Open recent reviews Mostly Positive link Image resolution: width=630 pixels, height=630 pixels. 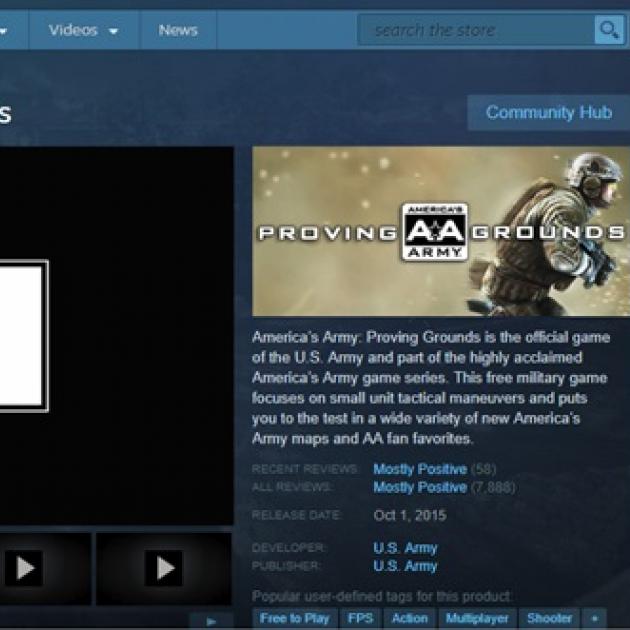pos(419,469)
